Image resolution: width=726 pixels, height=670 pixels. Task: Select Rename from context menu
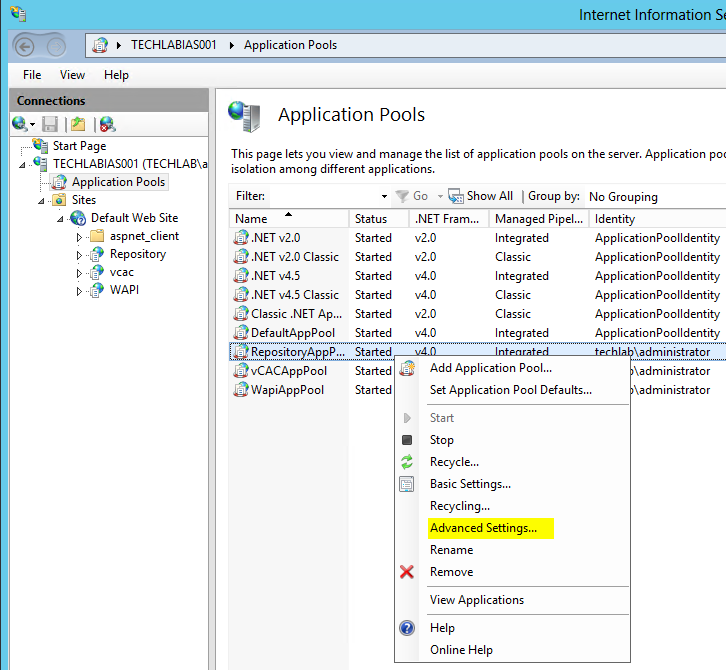pos(451,550)
